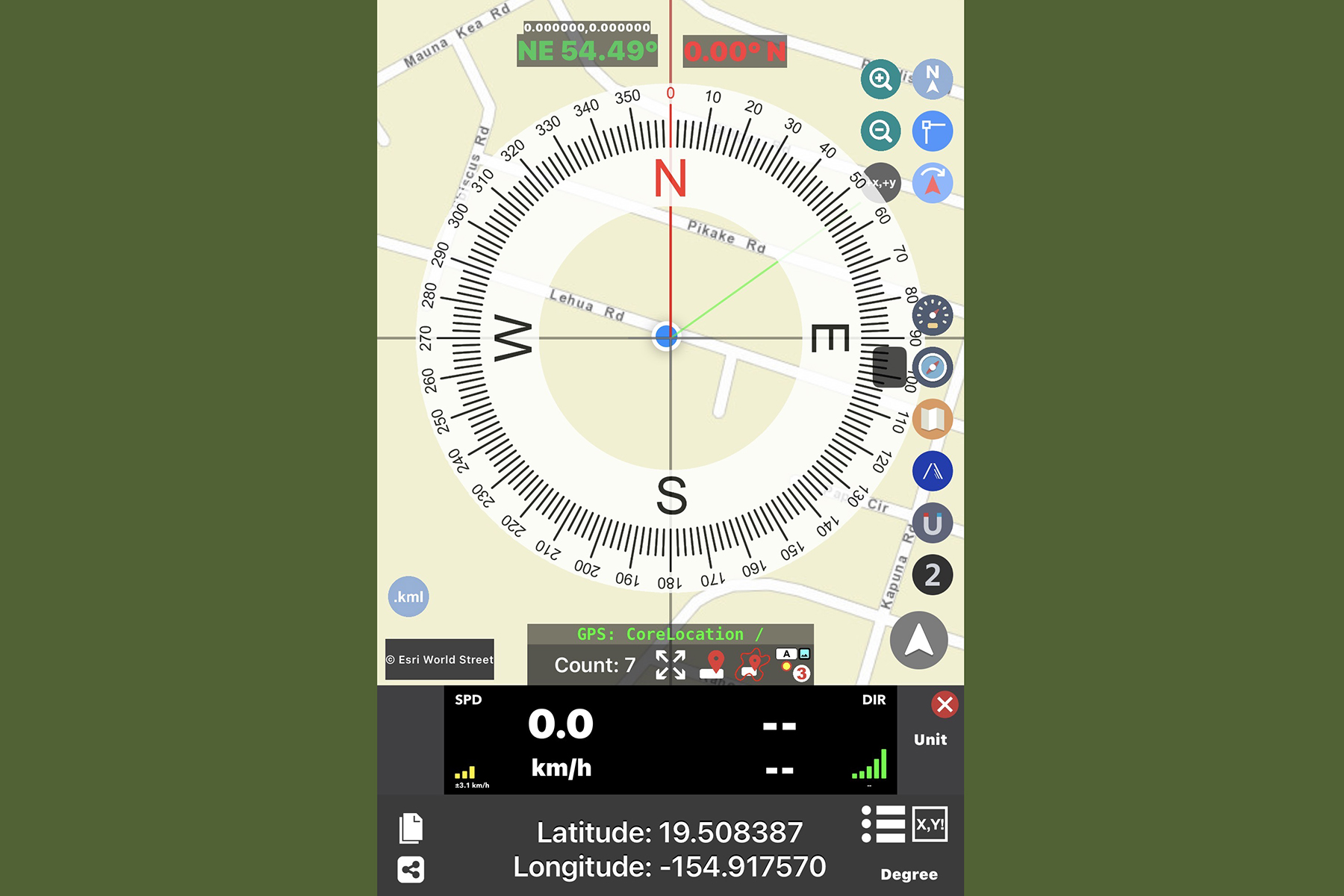
Task: Tap the compass icon button
Action: point(933,367)
